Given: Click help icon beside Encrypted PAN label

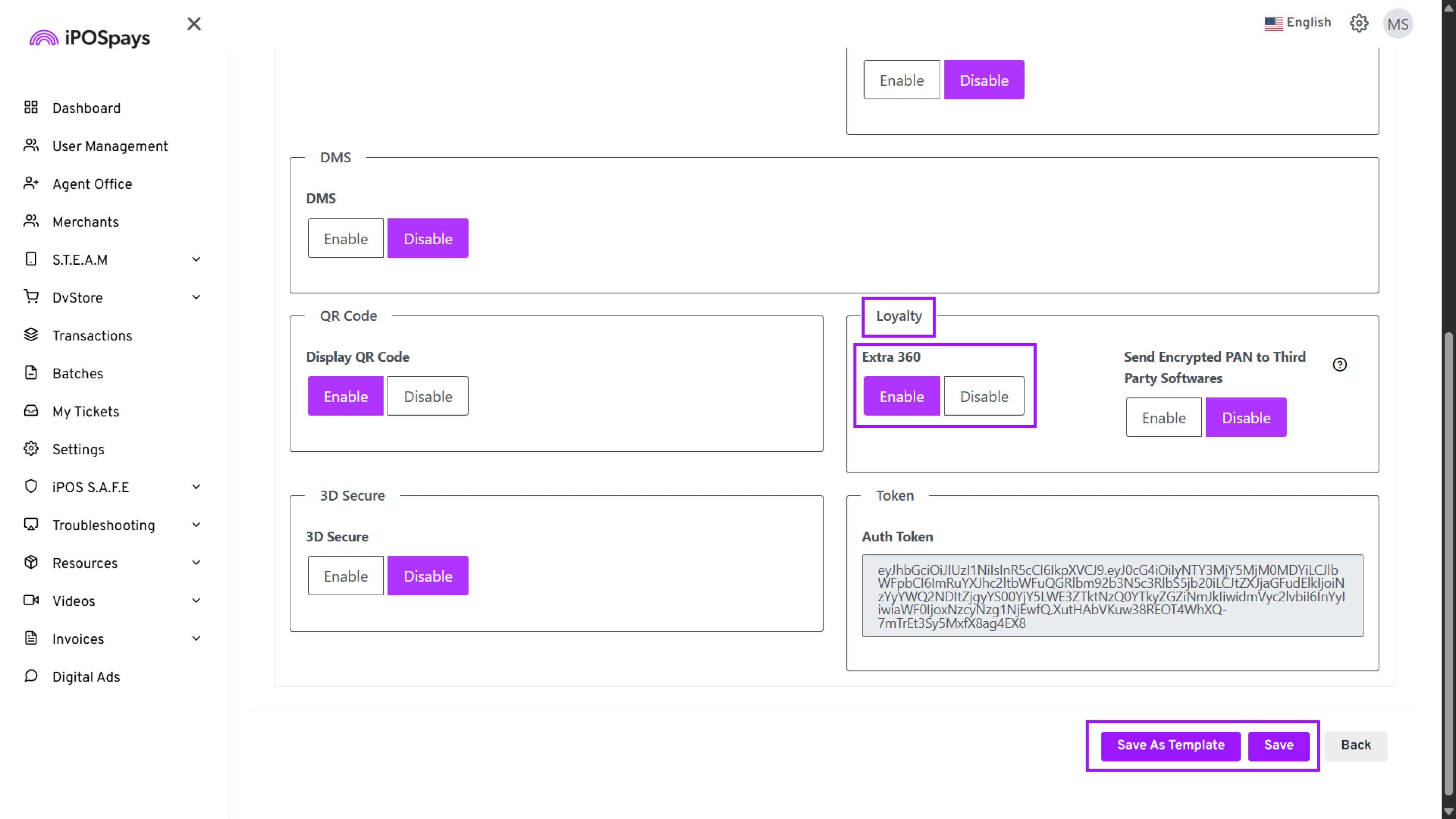Looking at the screenshot, I should [x=1340, y=364].
